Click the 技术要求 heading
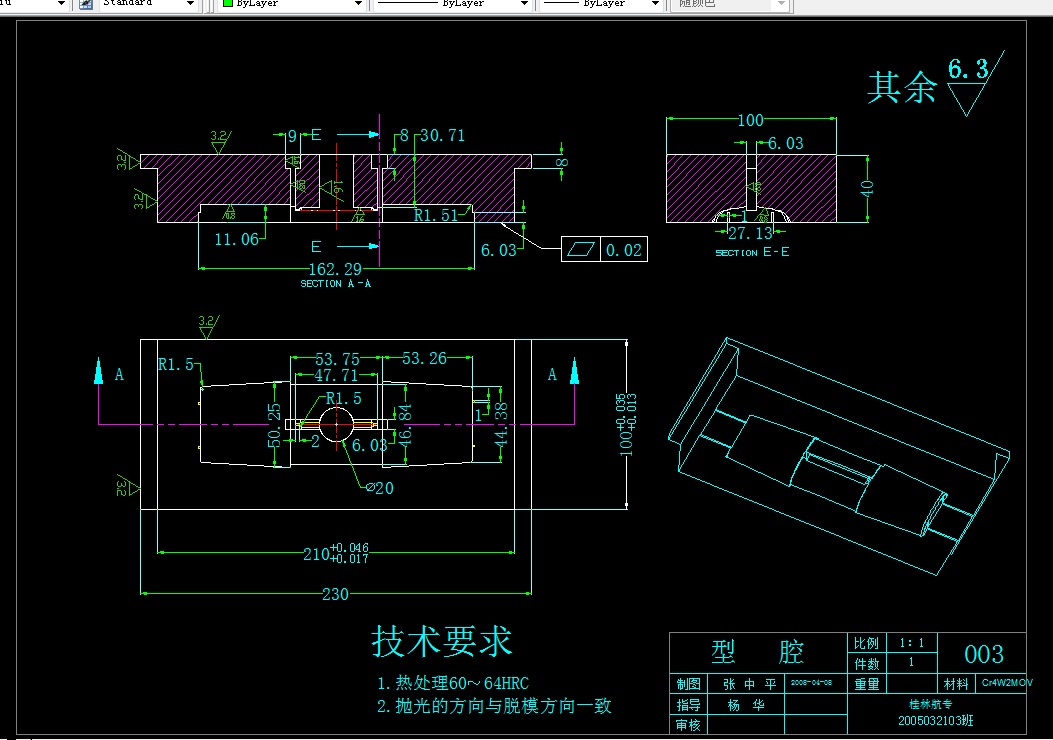 point(441,641)
